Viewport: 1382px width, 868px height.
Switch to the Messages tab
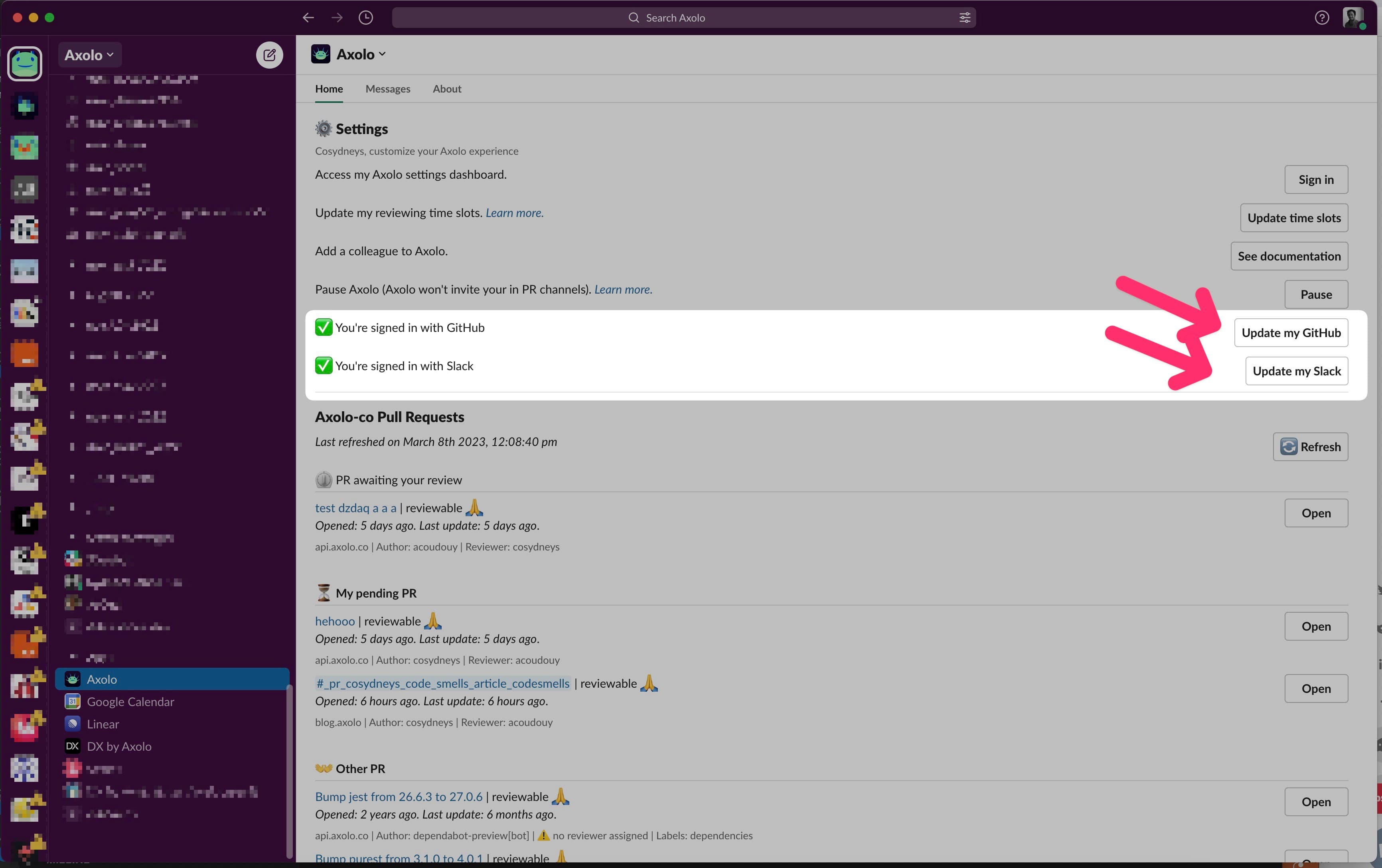(388, 89)
